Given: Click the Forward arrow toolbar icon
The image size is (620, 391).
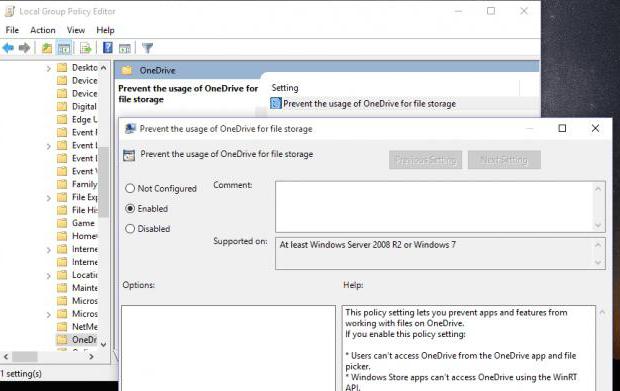Looking at the screenshot, I should tap(25, 48).
